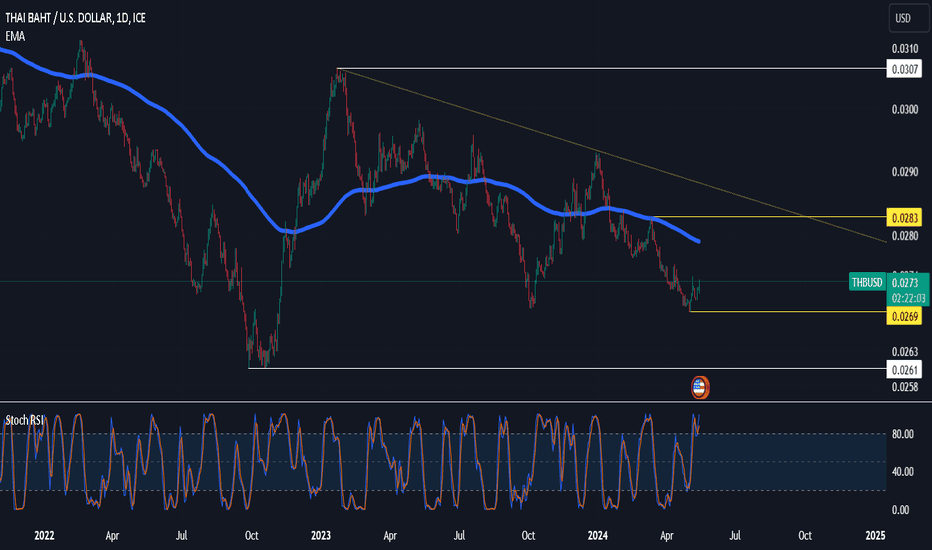Click the Oct label left of 2023
932x550 pixels.
[251, 535]
